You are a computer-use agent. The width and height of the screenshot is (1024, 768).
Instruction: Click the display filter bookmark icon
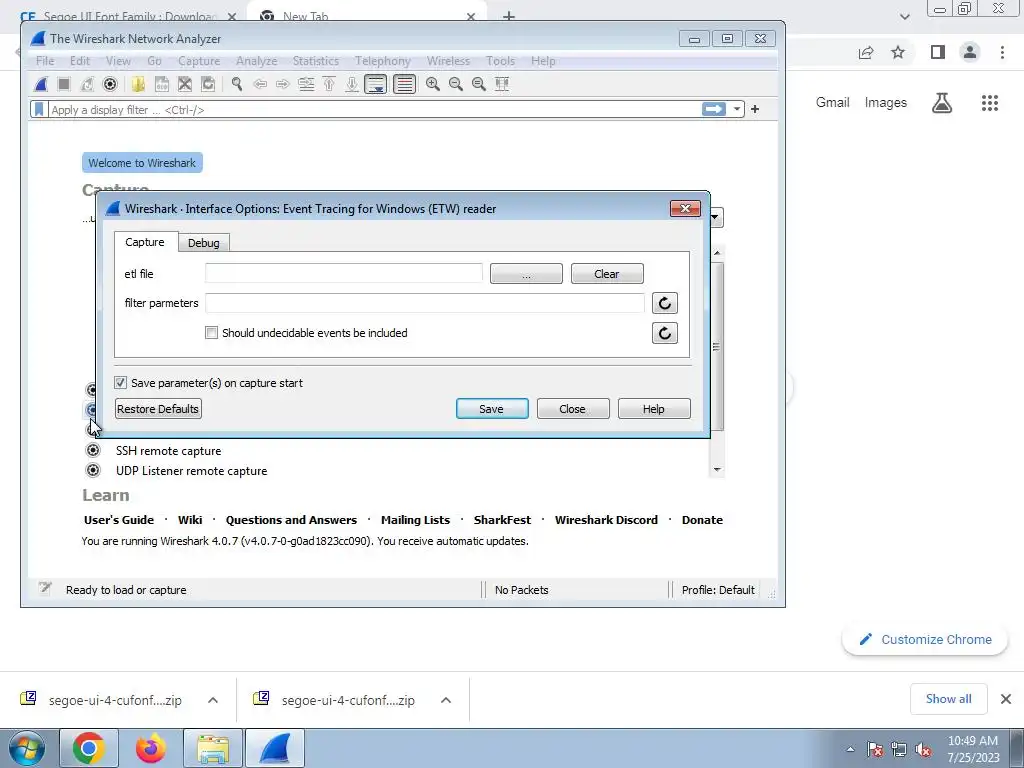point(39,109)
